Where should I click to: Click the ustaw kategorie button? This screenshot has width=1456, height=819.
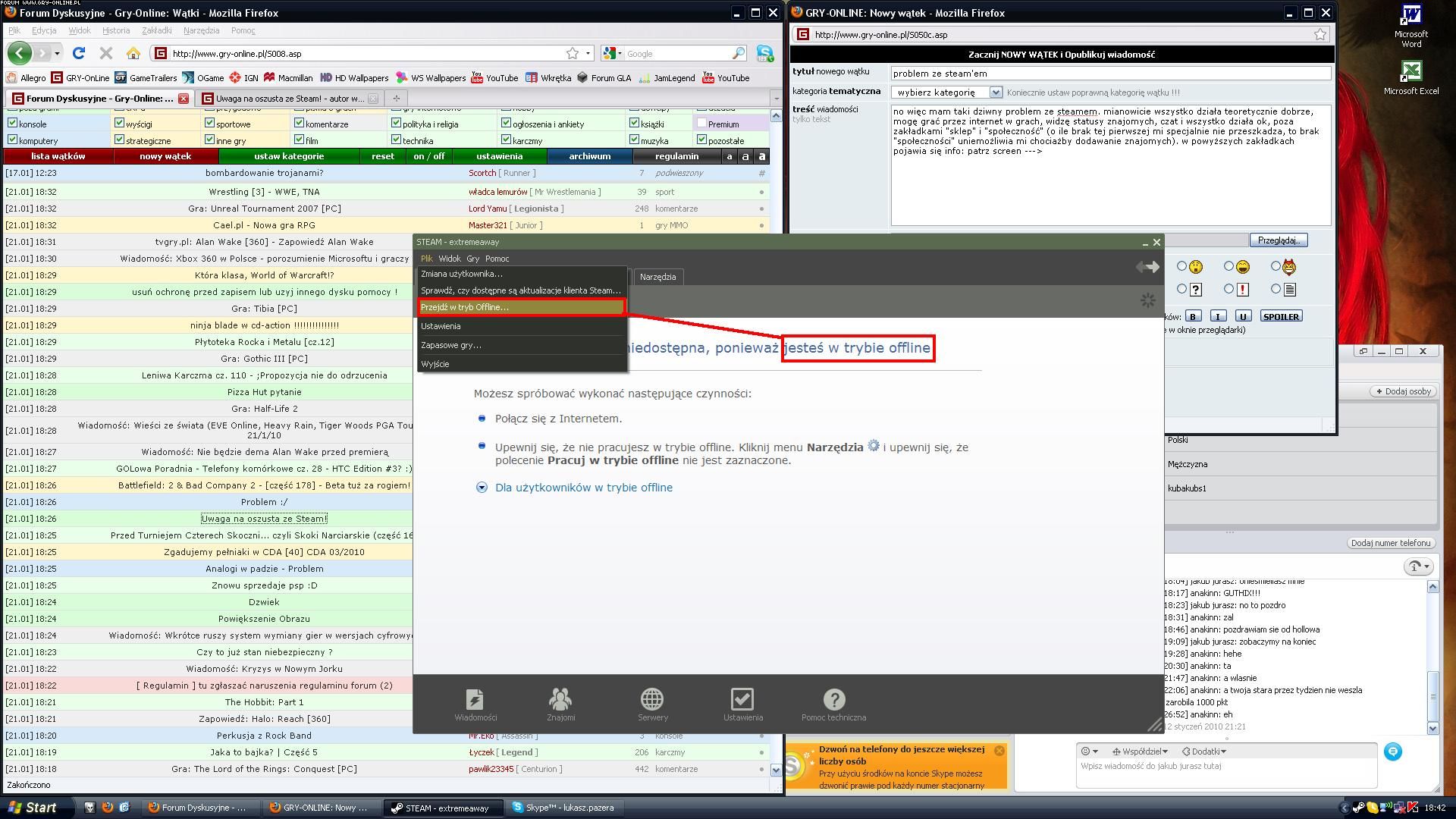point(289,156)
